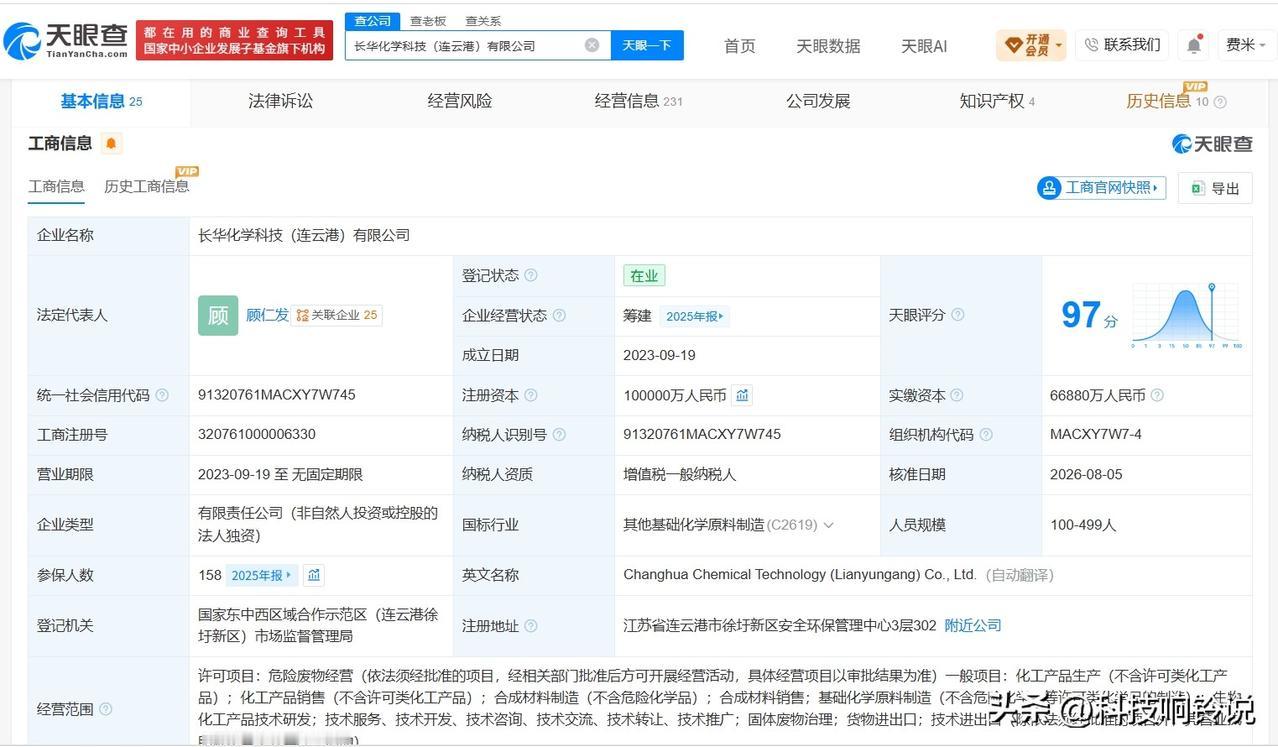Click the help icon beside 天眼评分

[x=958, y=315]
